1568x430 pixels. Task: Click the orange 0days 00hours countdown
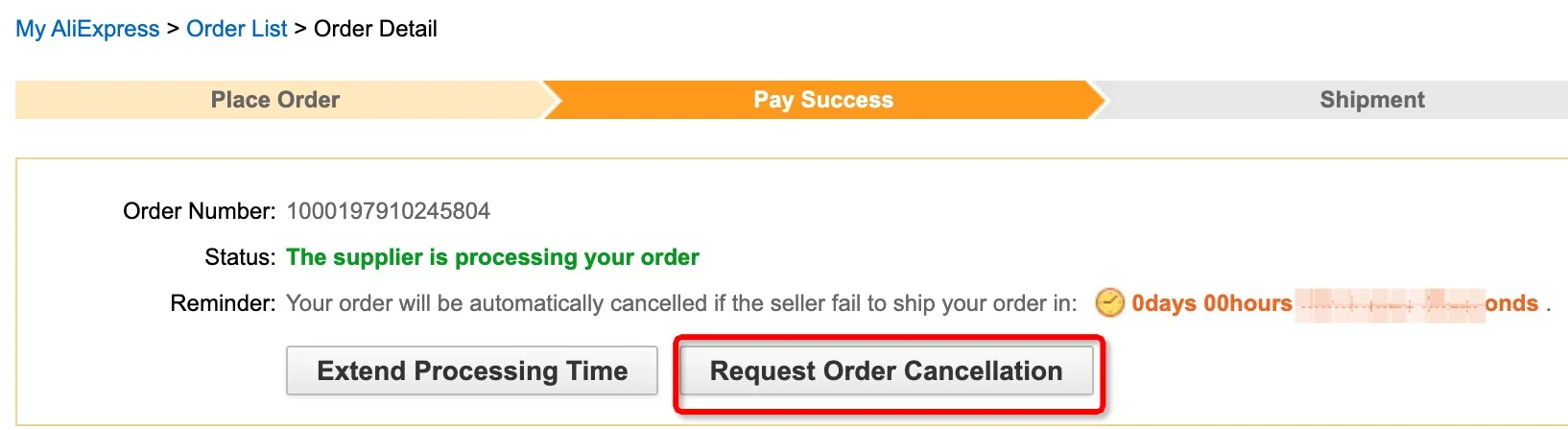tap(1211, 303)
